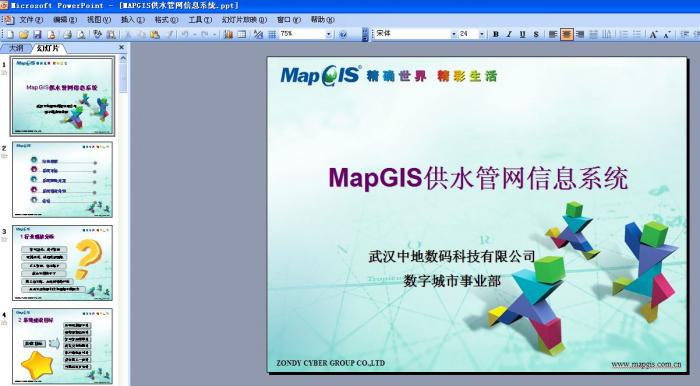Toggle center alignment of the text
700x386 pixels.
(x=567, y=34)
